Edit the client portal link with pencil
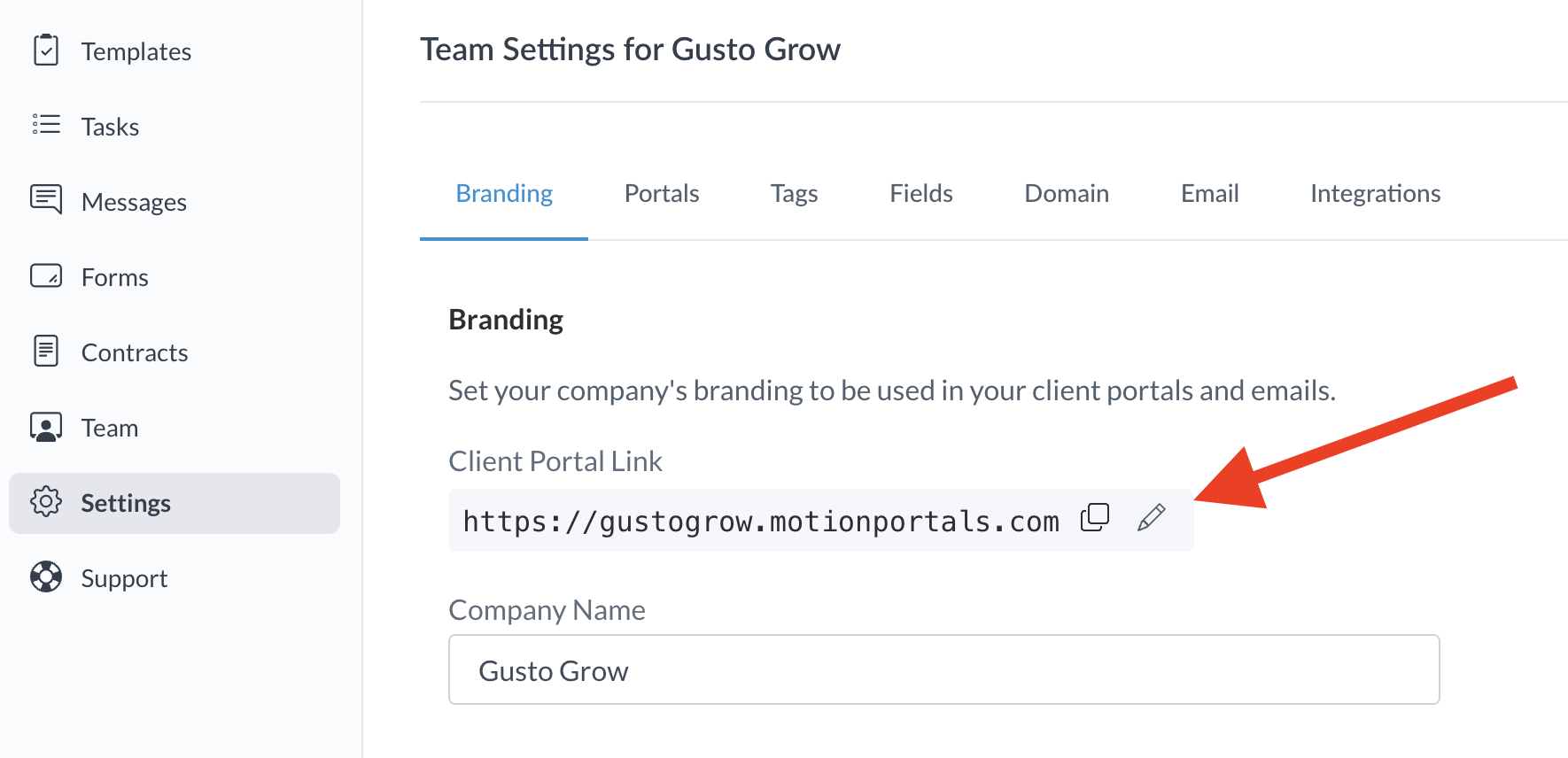 (x=1151, y=518)
